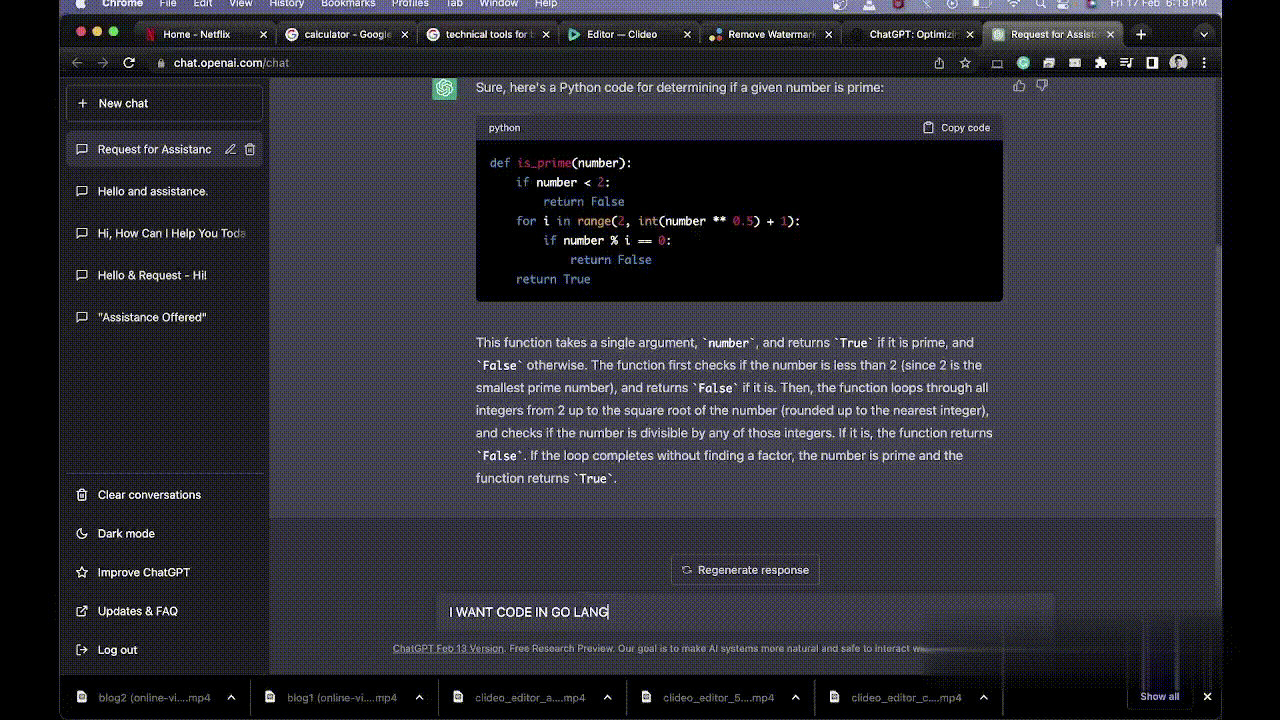Open Chrome extensions puzzle icon

[1101, 63]
